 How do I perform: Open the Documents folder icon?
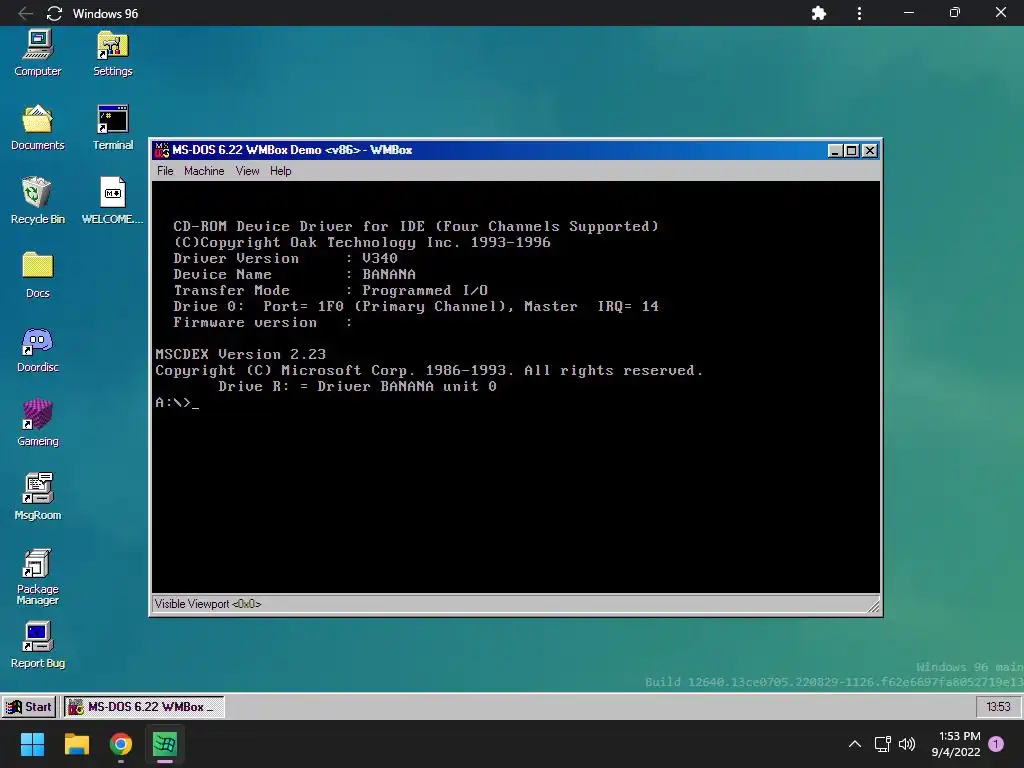click(37, 128)
